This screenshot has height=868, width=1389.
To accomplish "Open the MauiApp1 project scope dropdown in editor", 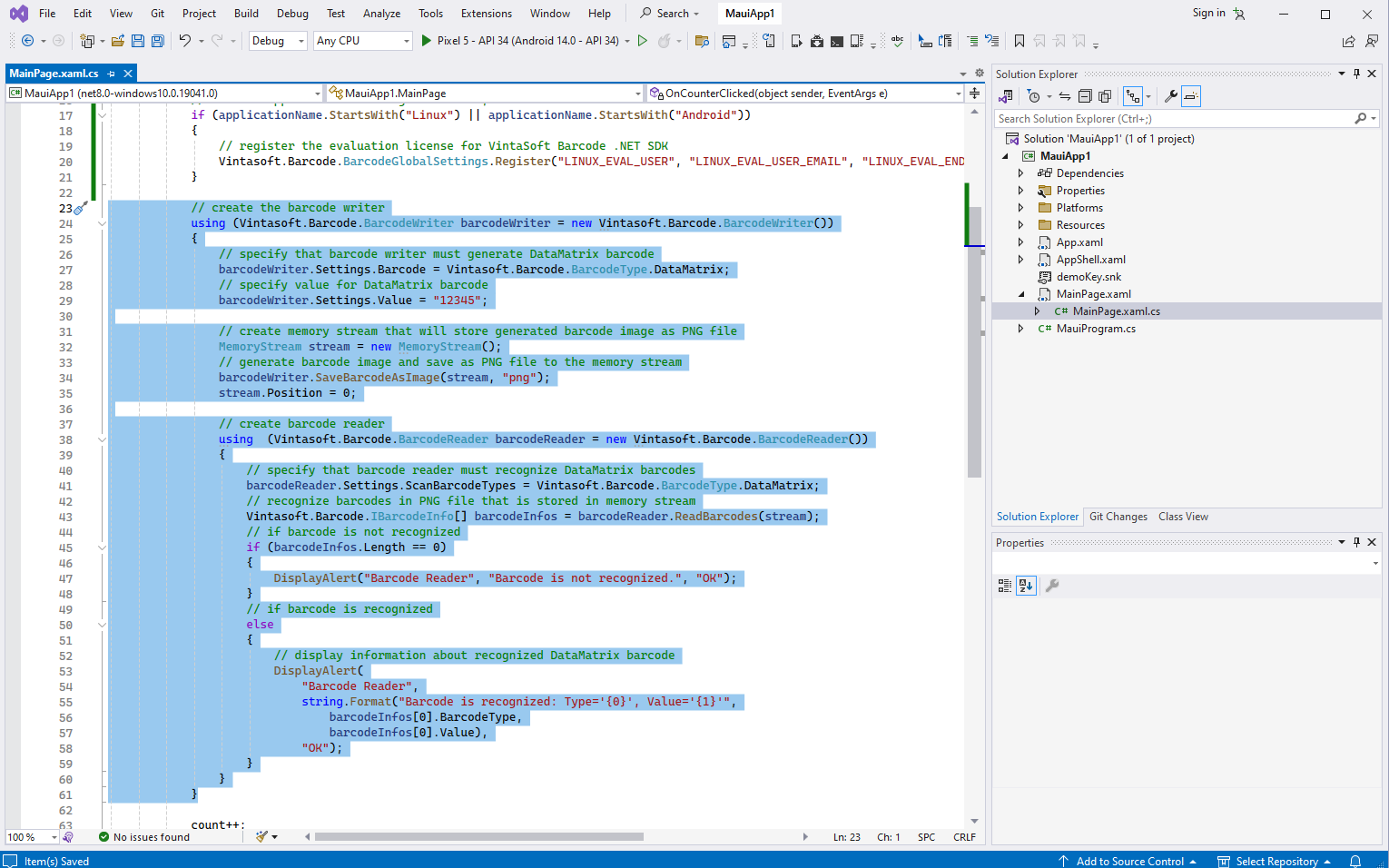I will click(x=164, y=93).
